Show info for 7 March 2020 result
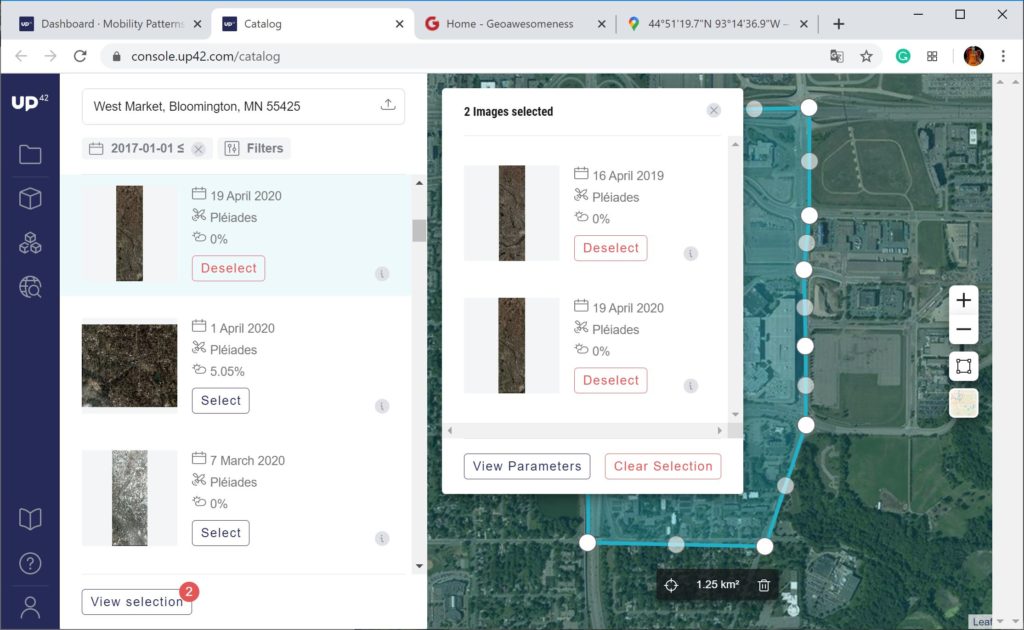 383,538
